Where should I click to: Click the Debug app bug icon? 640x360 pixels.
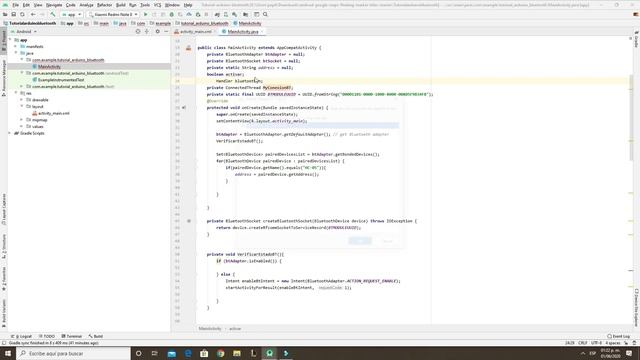[171, 15]
